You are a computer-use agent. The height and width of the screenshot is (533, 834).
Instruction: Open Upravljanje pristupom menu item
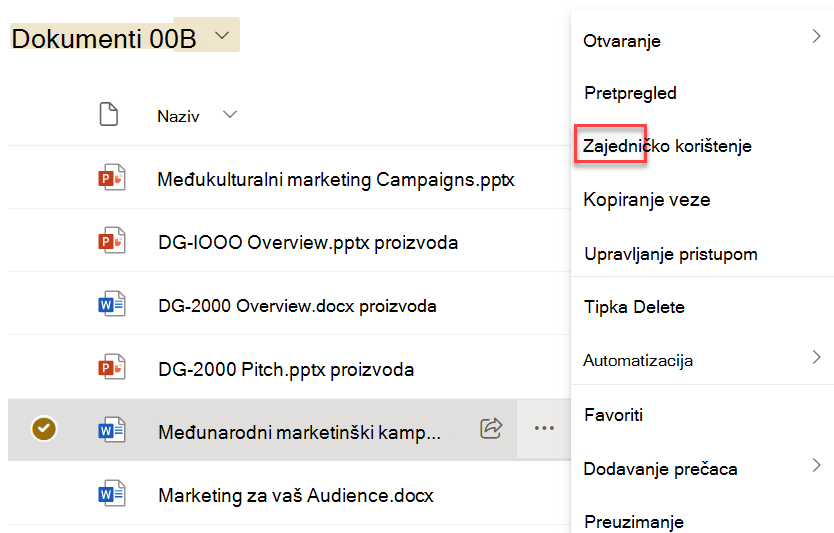(671, 254)
